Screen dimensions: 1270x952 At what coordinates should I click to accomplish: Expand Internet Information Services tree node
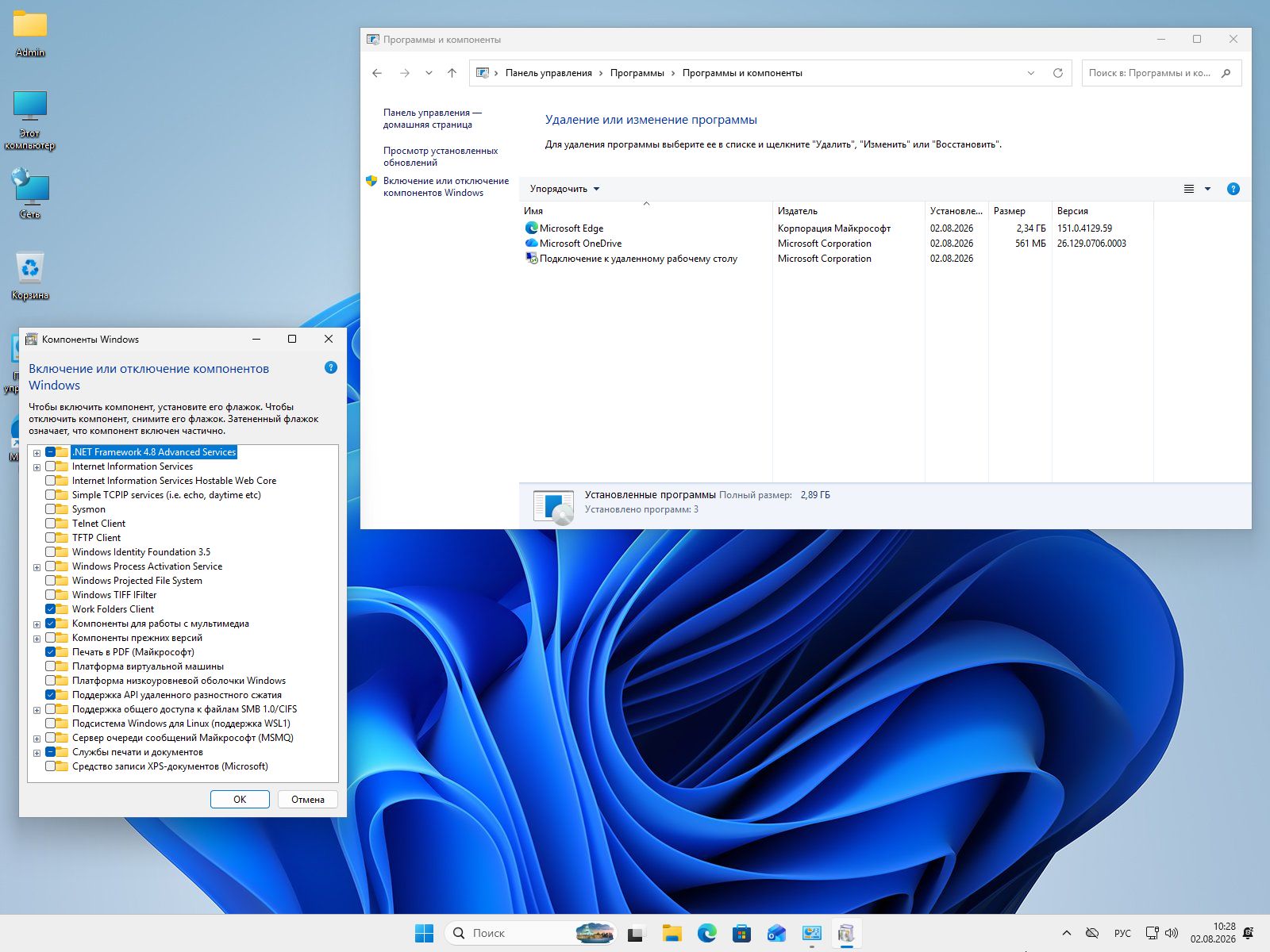tap(37, 467)
